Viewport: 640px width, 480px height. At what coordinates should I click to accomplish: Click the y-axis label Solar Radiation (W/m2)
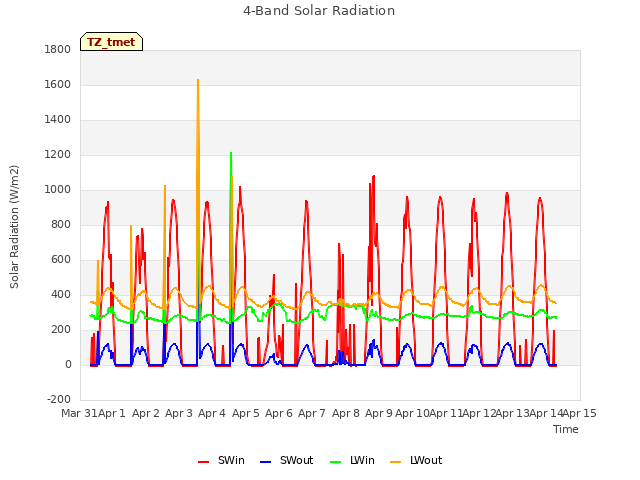click(x=14, y=227)
